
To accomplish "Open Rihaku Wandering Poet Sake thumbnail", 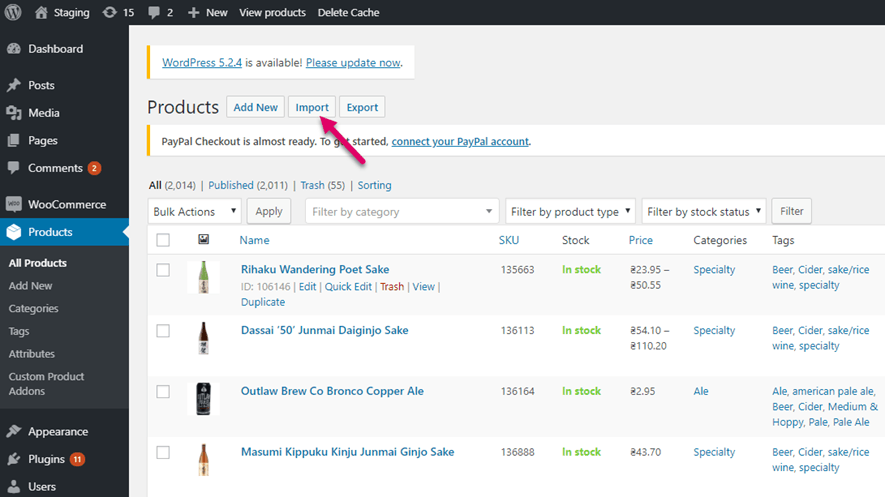I will click(203, 277).
